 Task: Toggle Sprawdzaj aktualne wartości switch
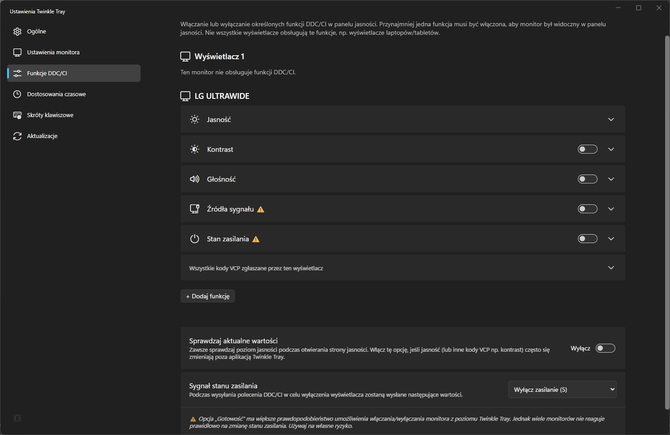point(604,348)
